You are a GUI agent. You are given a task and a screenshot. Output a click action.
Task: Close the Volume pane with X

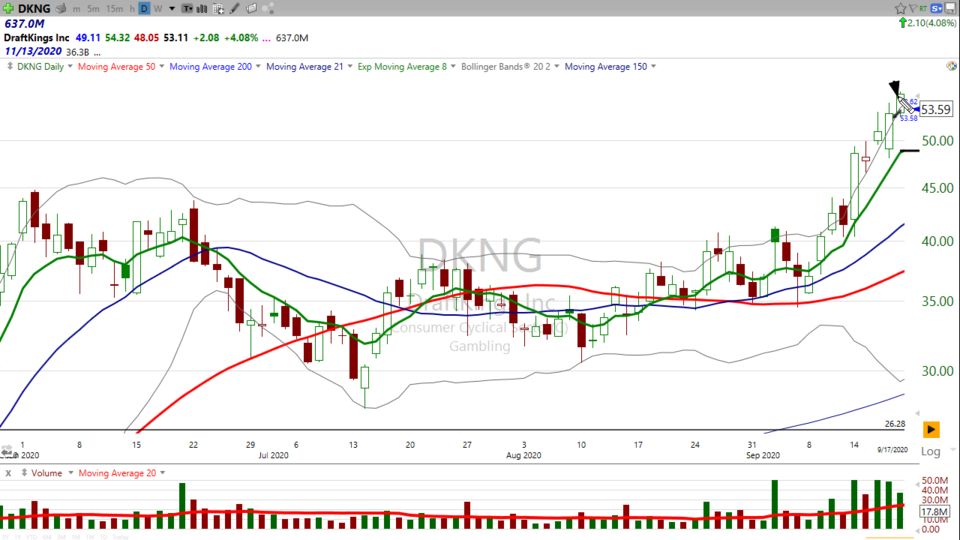coord(8,473)
